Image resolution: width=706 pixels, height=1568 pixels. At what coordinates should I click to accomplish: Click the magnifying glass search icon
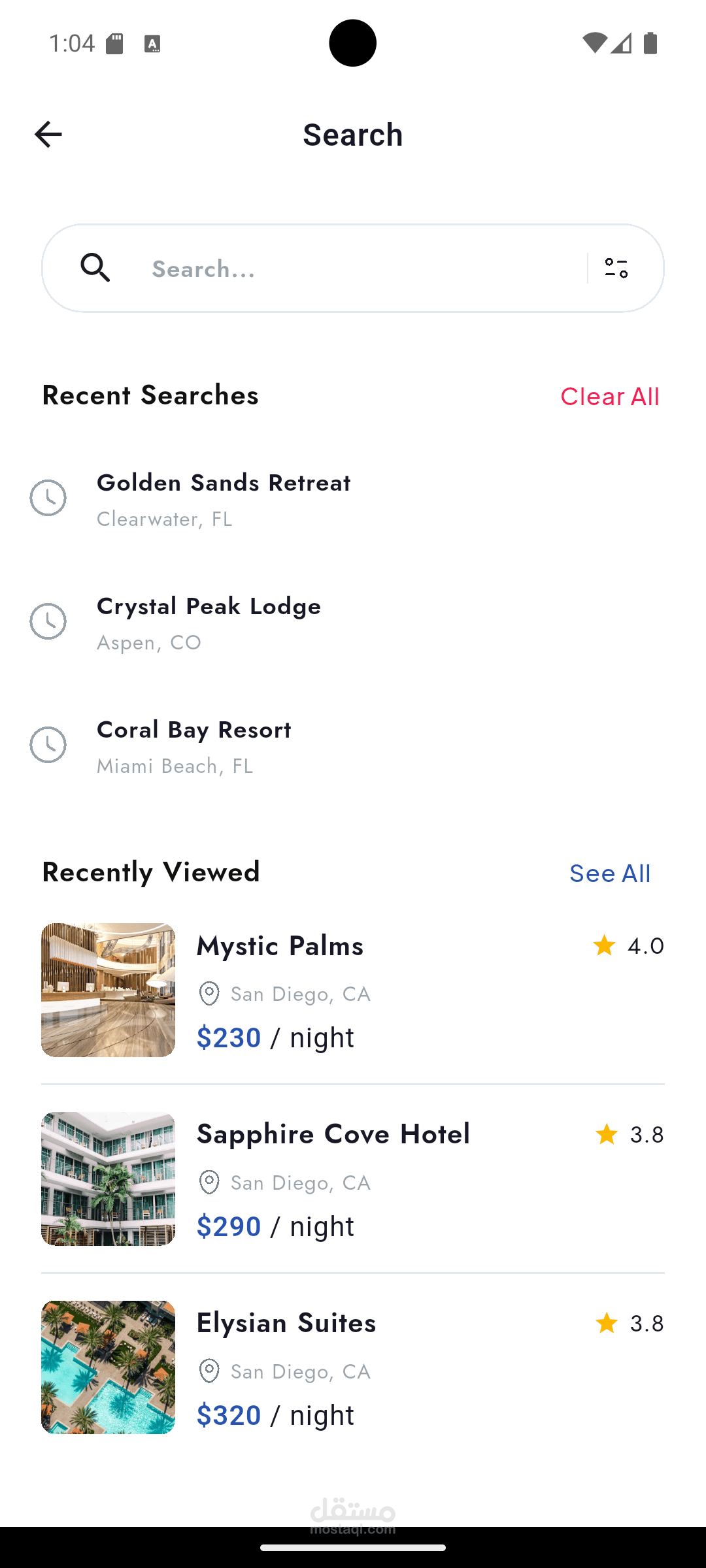(x=95, y=268)
